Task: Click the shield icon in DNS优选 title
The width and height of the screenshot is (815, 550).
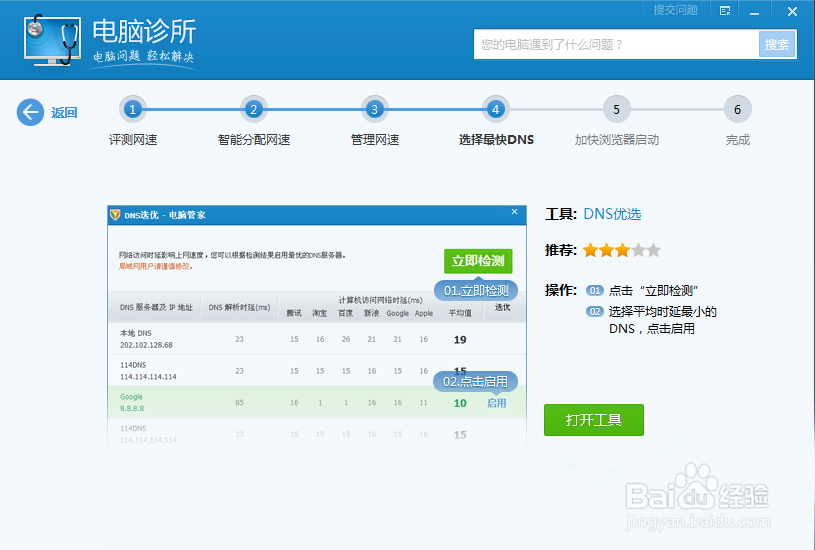Action: (115, 215)
